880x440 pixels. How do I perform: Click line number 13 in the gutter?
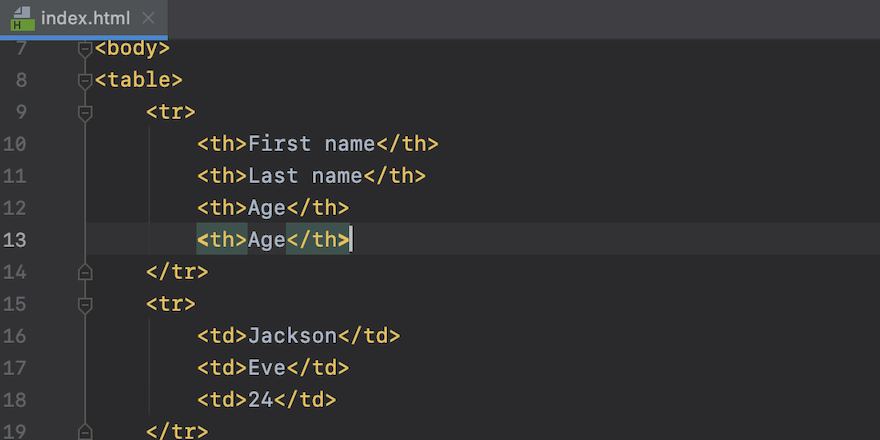coord(15,240)
